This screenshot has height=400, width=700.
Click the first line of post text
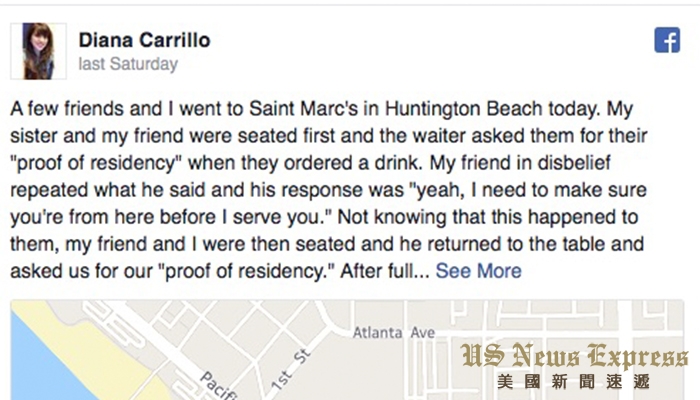(321, 109)
